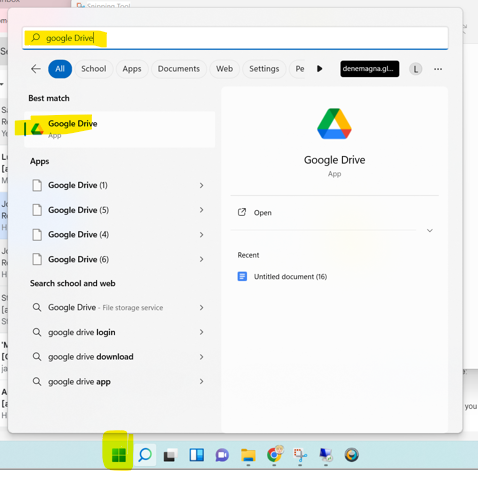Screen dimensions: 478x478
Task: Select the School filter tab
Action: point(94,69)
